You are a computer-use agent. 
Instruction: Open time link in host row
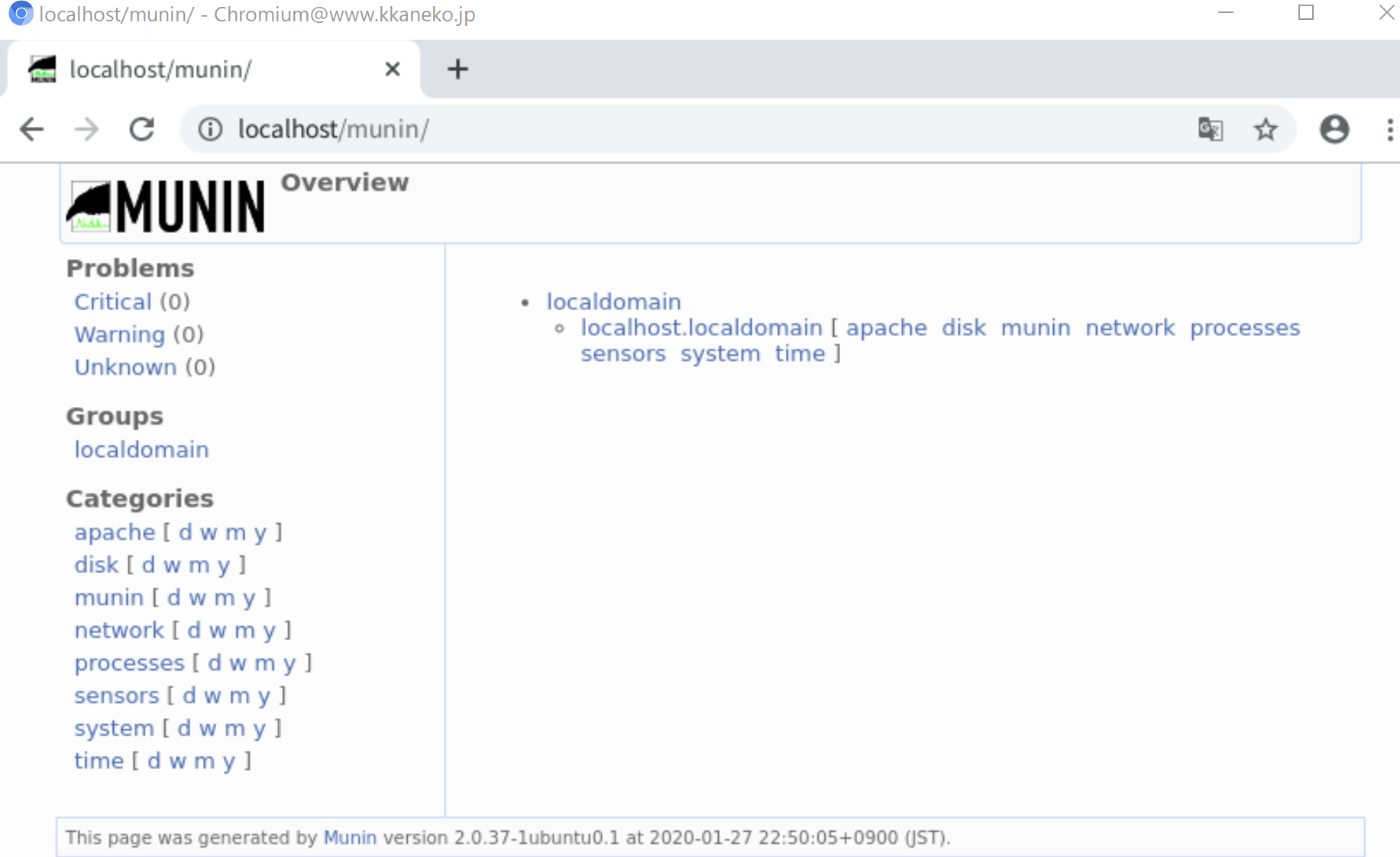coord(800,354)
